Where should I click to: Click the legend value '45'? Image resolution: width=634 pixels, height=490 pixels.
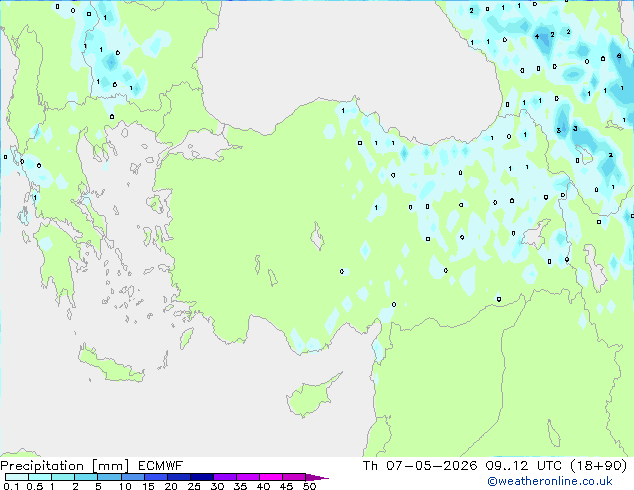coord(286,486)
